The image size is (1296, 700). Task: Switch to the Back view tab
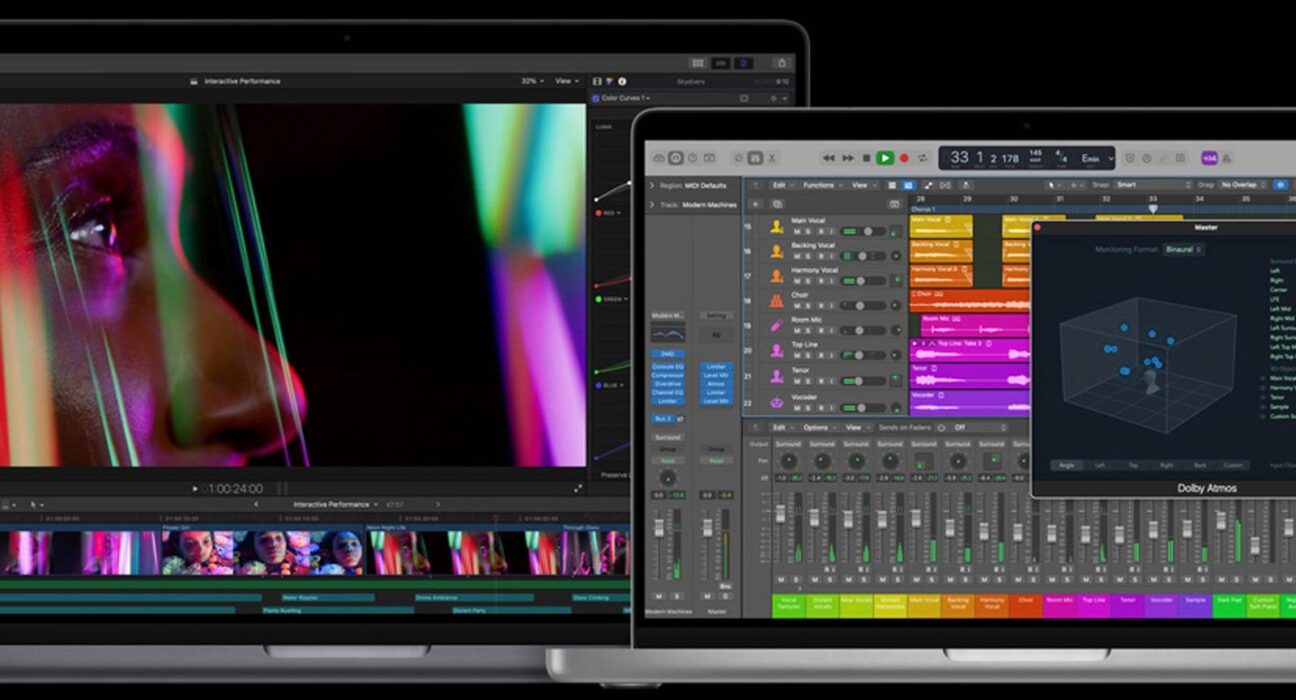pos(1200,465)
